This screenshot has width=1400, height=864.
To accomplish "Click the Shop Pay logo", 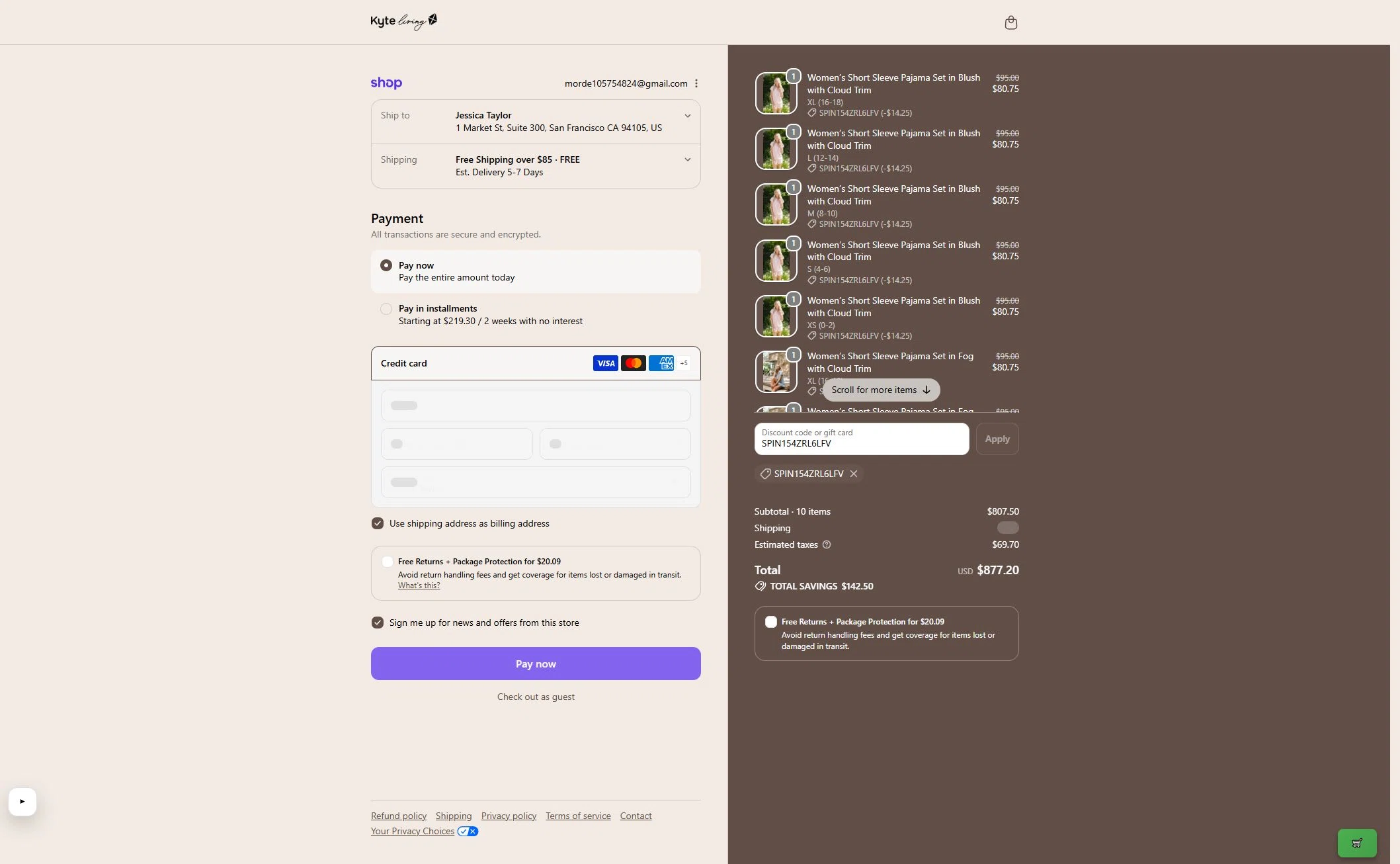I will pyautogui.click(x=386, y=83).
